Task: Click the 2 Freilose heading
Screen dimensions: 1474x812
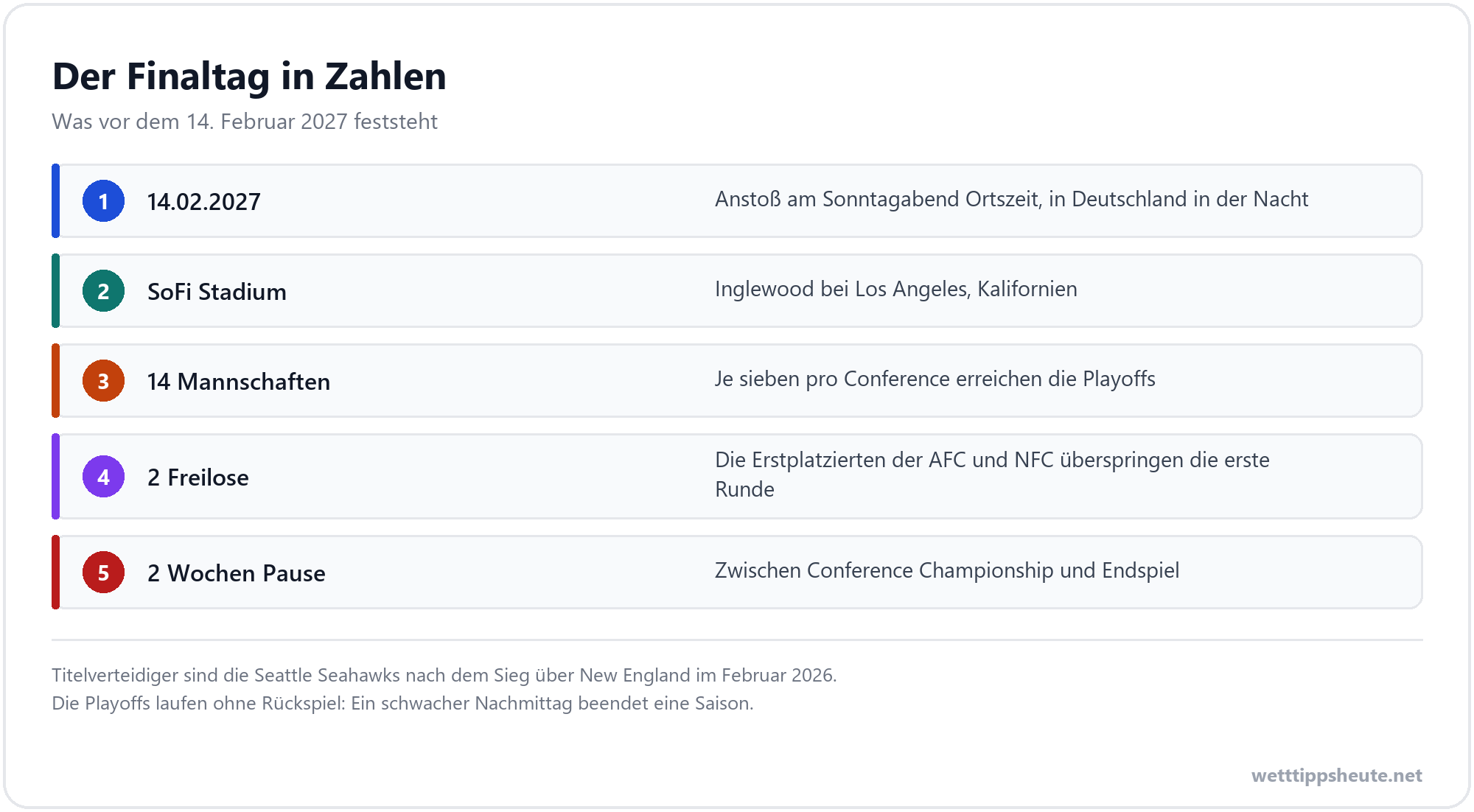Action: pos(198,477)
